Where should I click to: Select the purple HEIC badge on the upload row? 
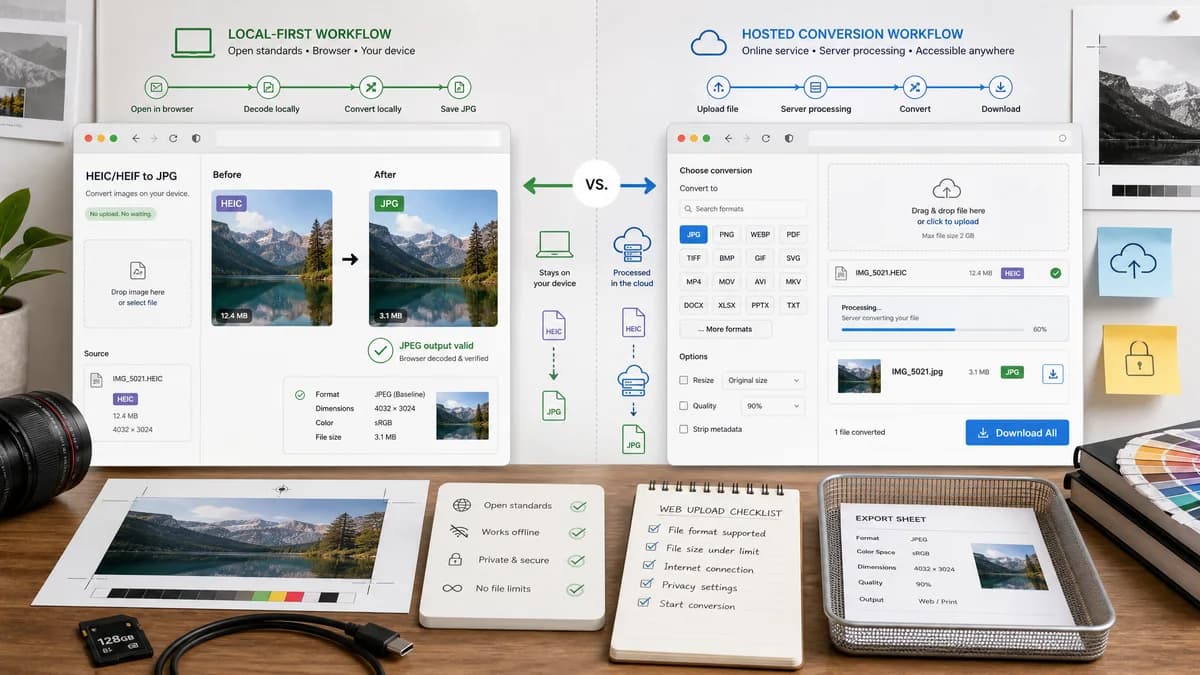pos(1013,272)
